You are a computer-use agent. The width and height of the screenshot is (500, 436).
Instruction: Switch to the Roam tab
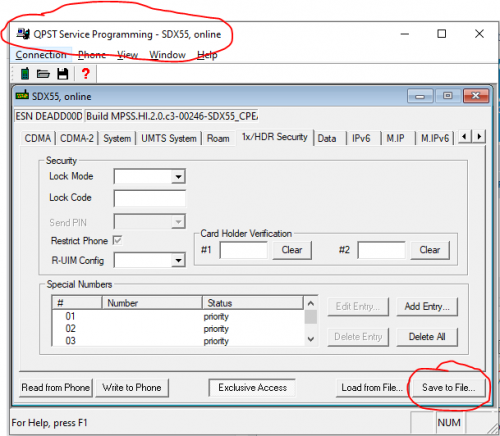pos(218,138)
